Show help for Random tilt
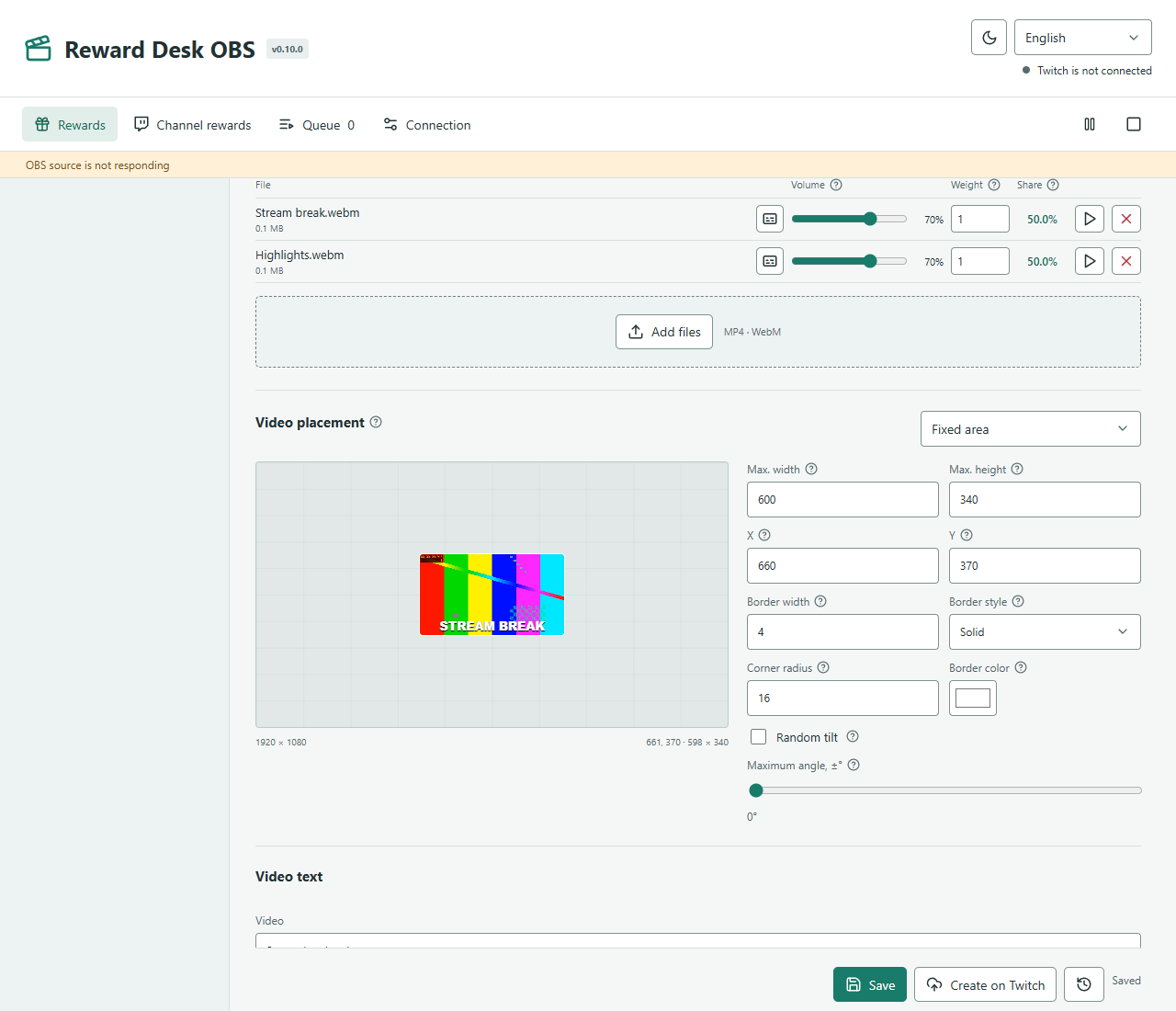This screenshot has height=1011, width=1176. point(853,736)
